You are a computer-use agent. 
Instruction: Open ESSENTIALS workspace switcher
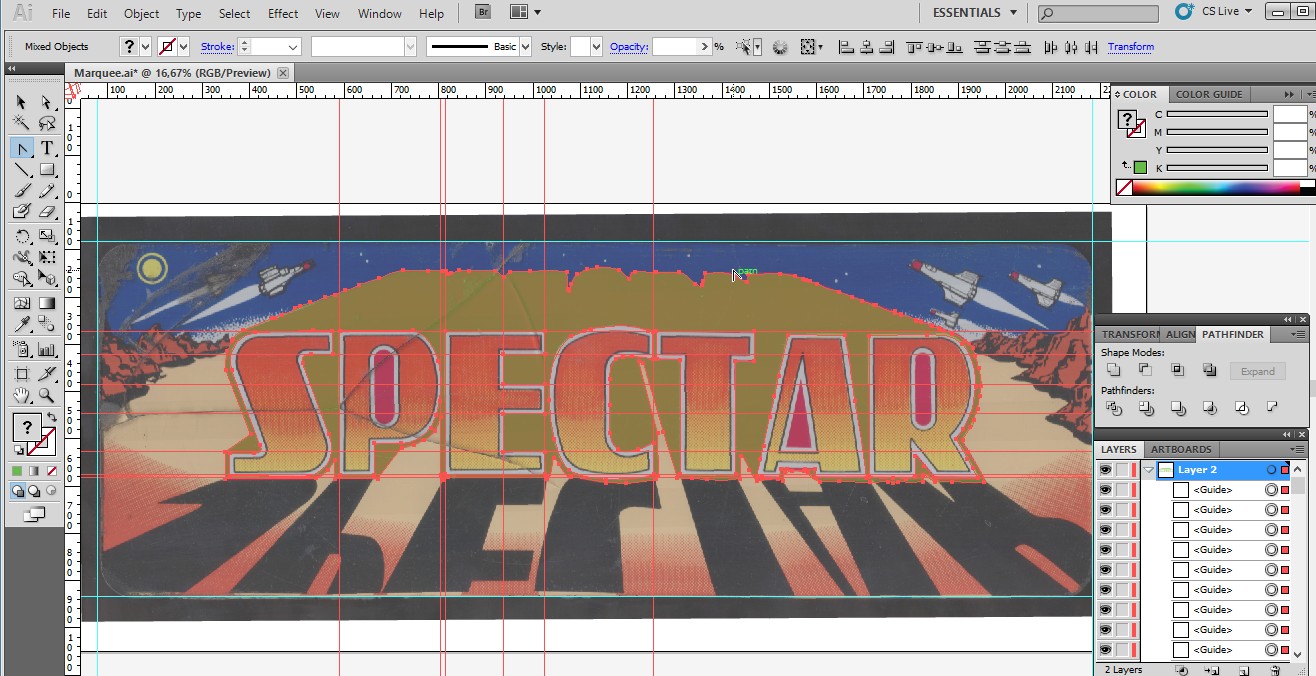point(975,13)
